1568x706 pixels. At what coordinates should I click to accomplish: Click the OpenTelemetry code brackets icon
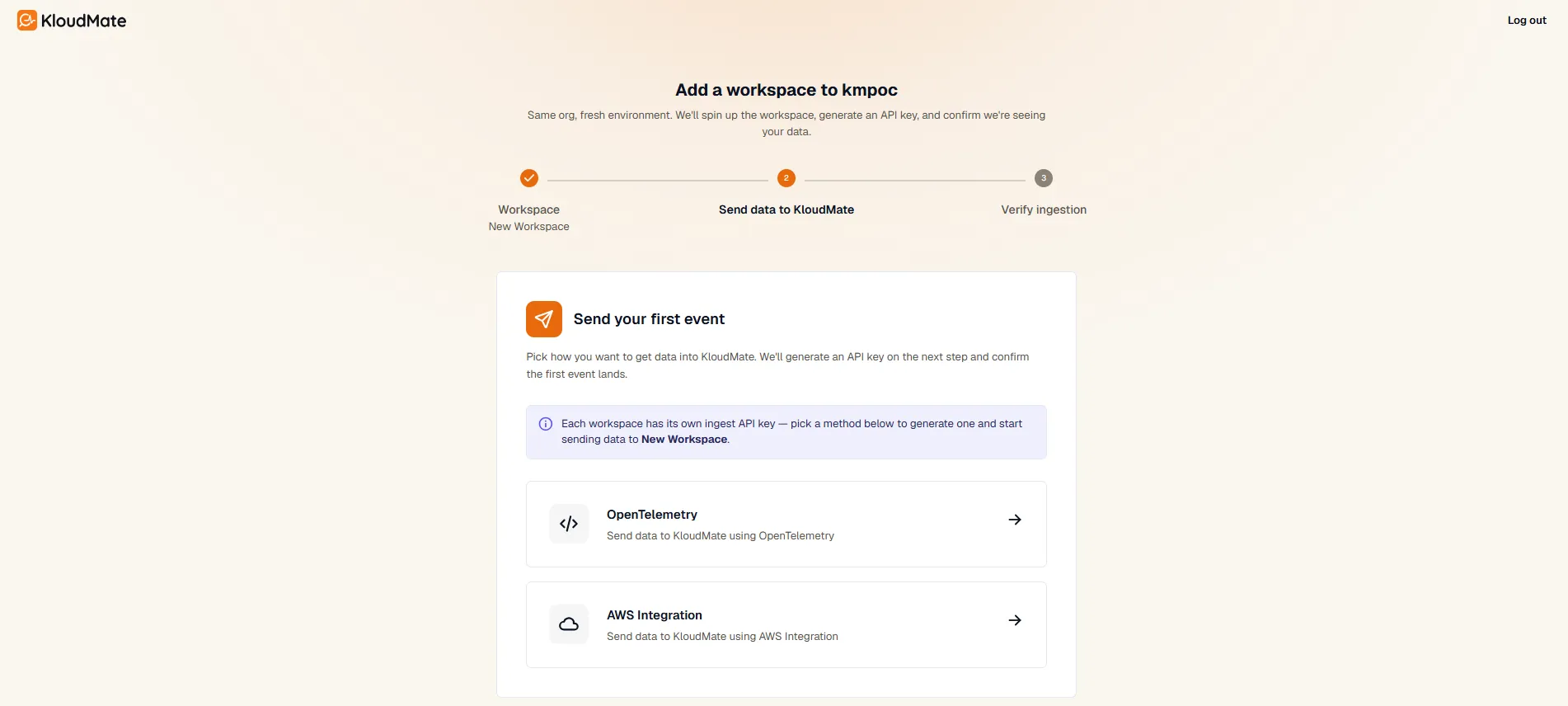(569, 524)
